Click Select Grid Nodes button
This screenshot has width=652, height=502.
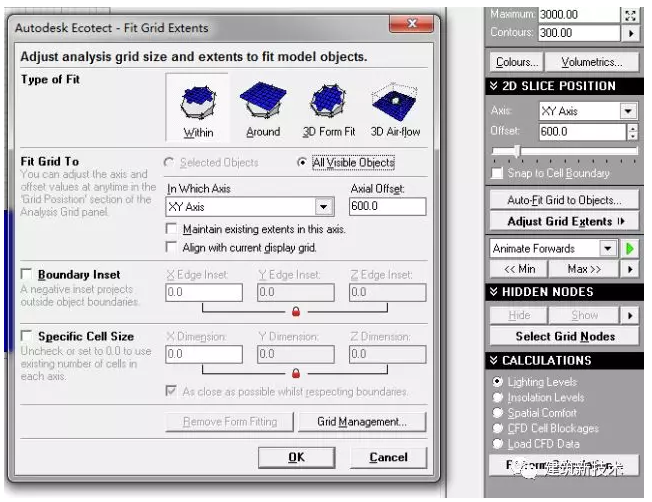[x=565, y=336]
